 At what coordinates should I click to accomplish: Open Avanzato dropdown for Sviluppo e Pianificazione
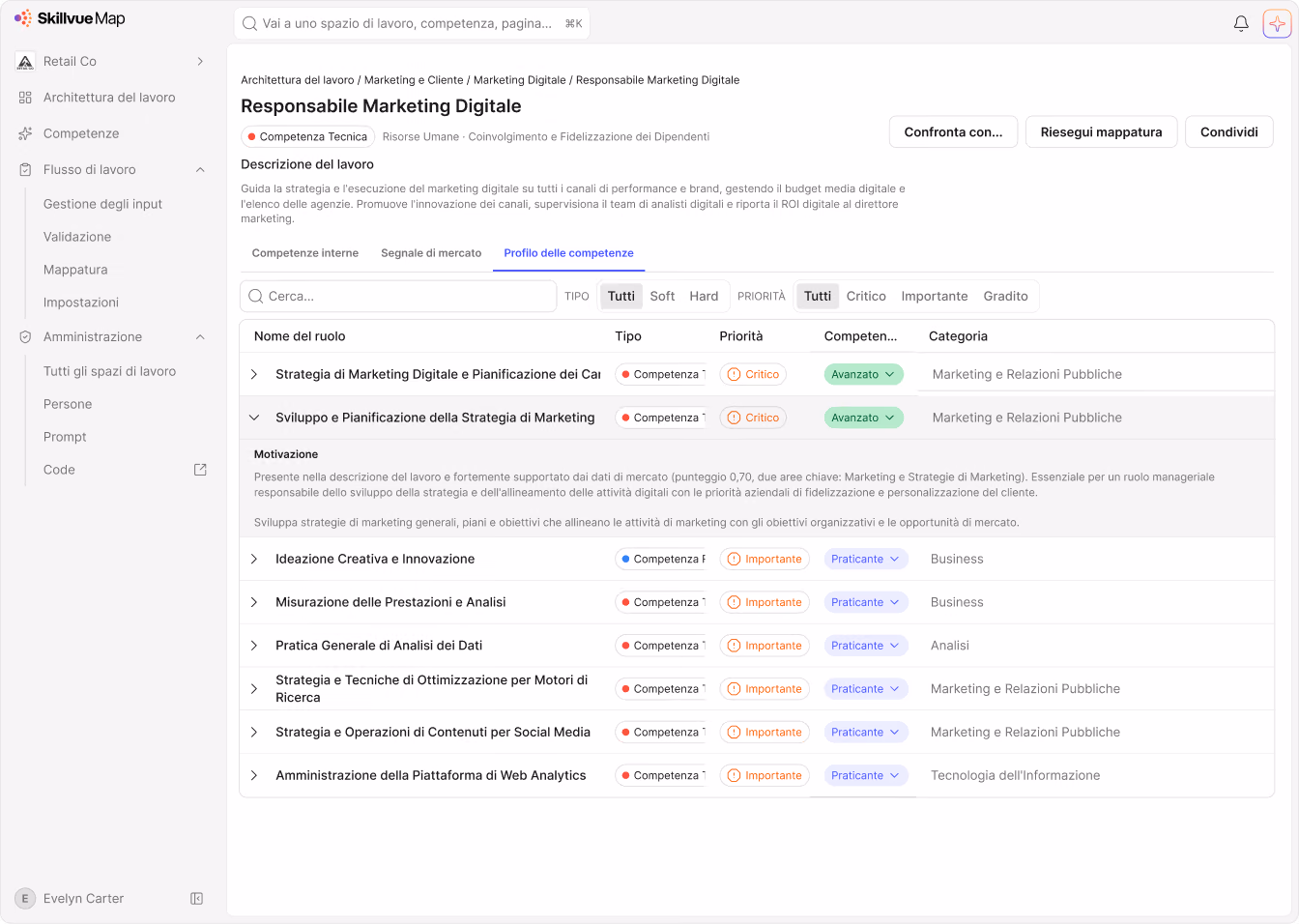pyautogui.click(x=863, y=418)
